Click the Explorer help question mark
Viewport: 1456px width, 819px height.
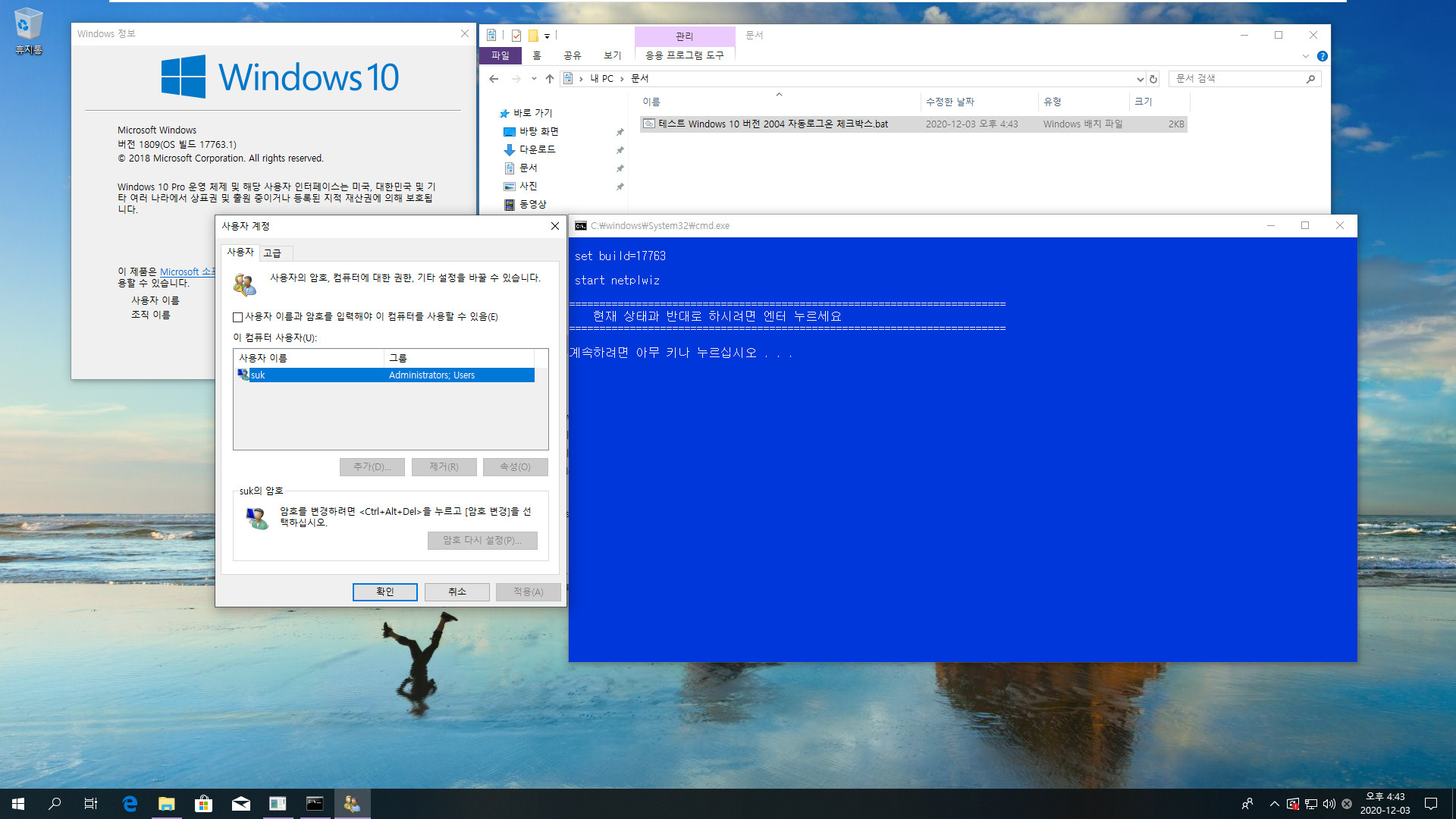point(1323,56)
